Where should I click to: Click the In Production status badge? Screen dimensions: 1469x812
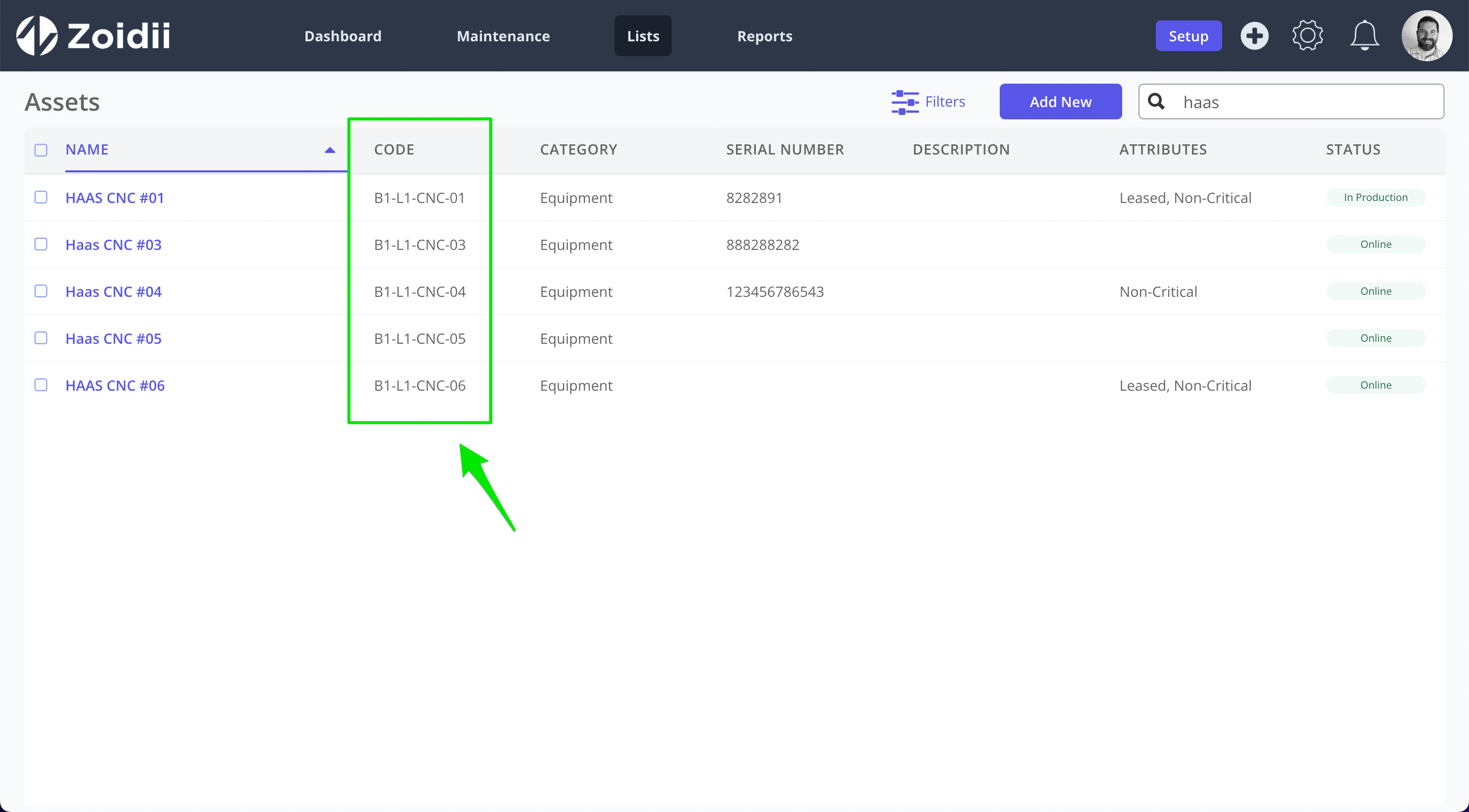click(1376, 197)
